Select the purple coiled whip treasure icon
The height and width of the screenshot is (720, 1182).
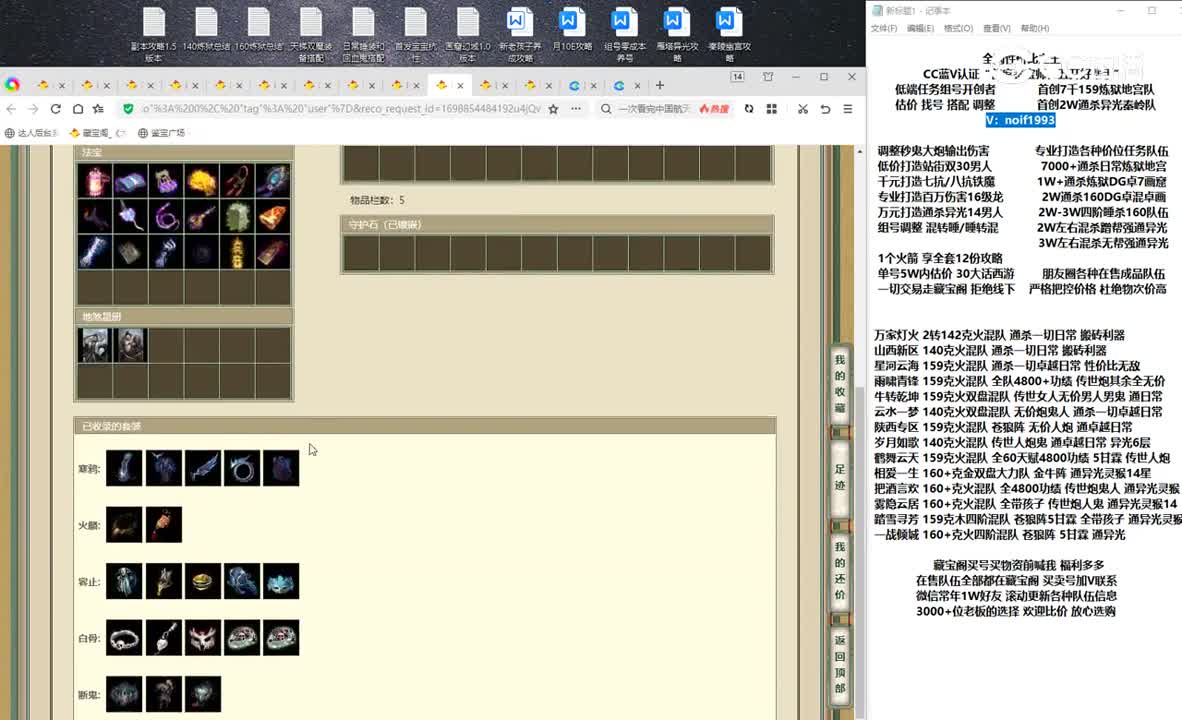click(166, 217)
